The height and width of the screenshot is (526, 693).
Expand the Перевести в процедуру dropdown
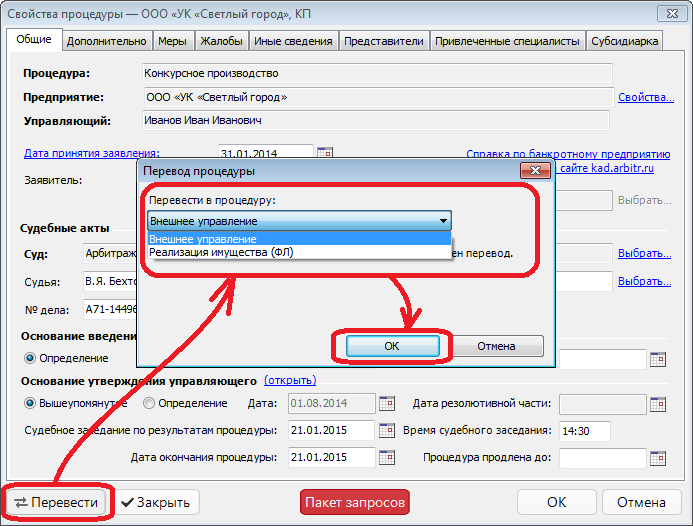tap(443, 221)
